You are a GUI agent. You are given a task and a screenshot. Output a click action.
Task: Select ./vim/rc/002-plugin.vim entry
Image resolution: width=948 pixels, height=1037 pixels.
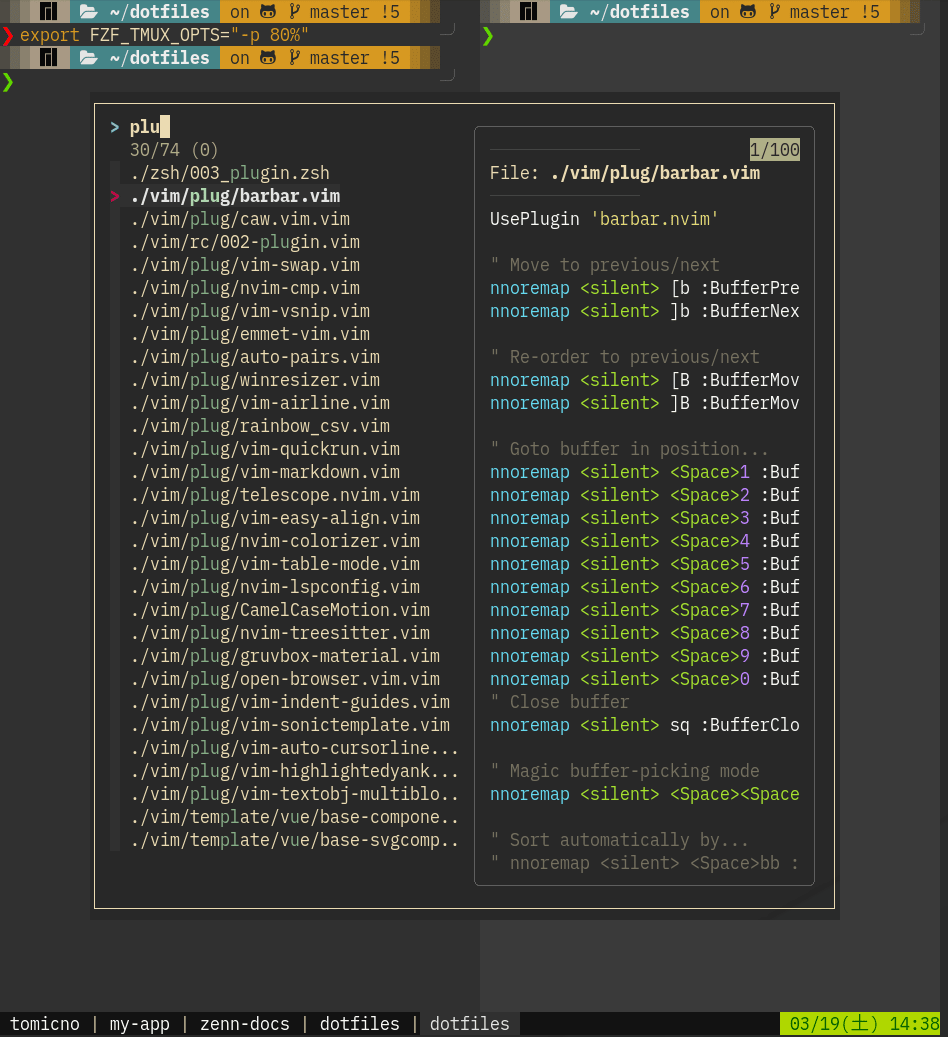click(x=245, y=242)
